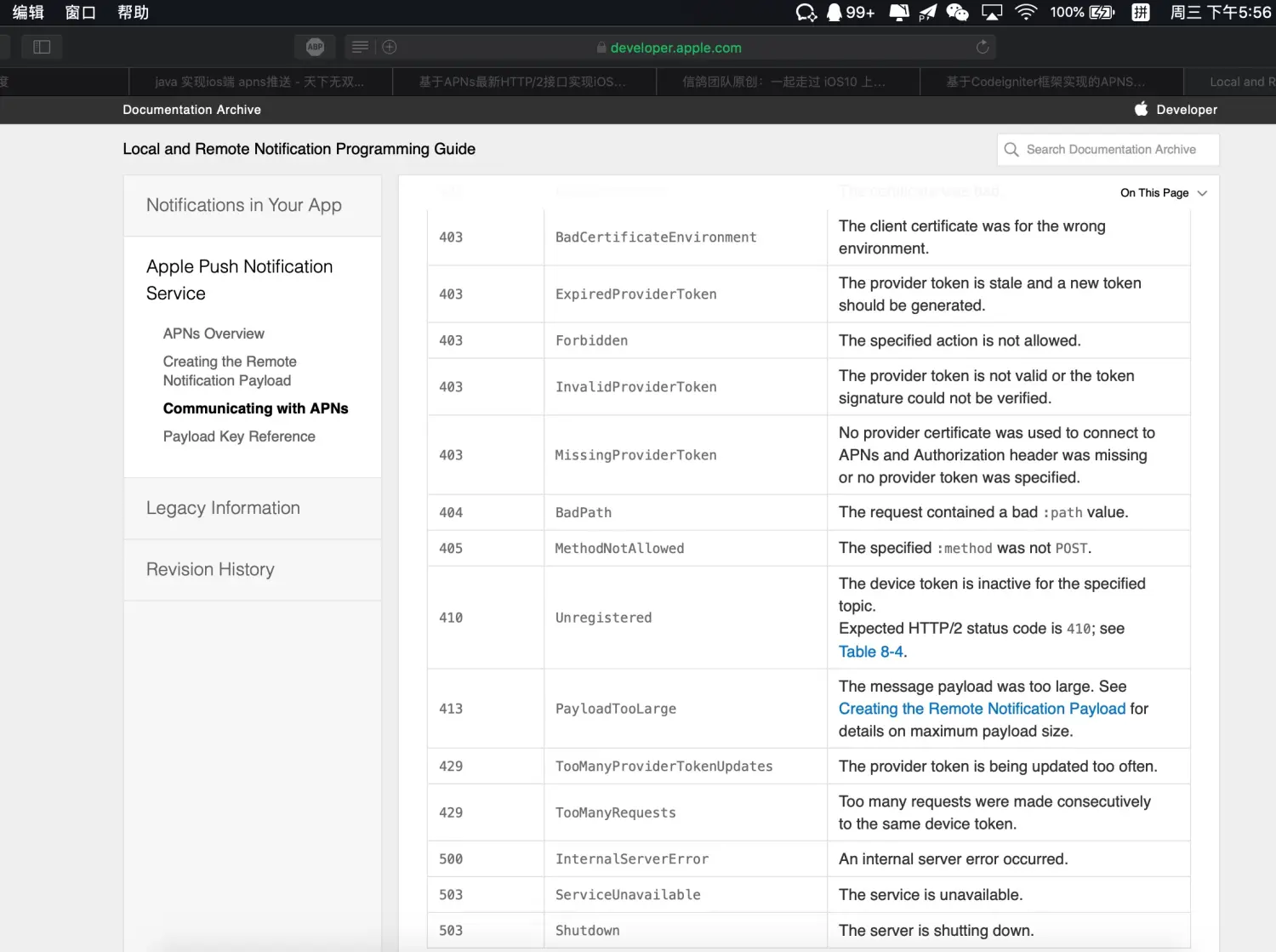Switch to the 基于APNs最新HTTP/2接口 tab

tap(524, 82)
